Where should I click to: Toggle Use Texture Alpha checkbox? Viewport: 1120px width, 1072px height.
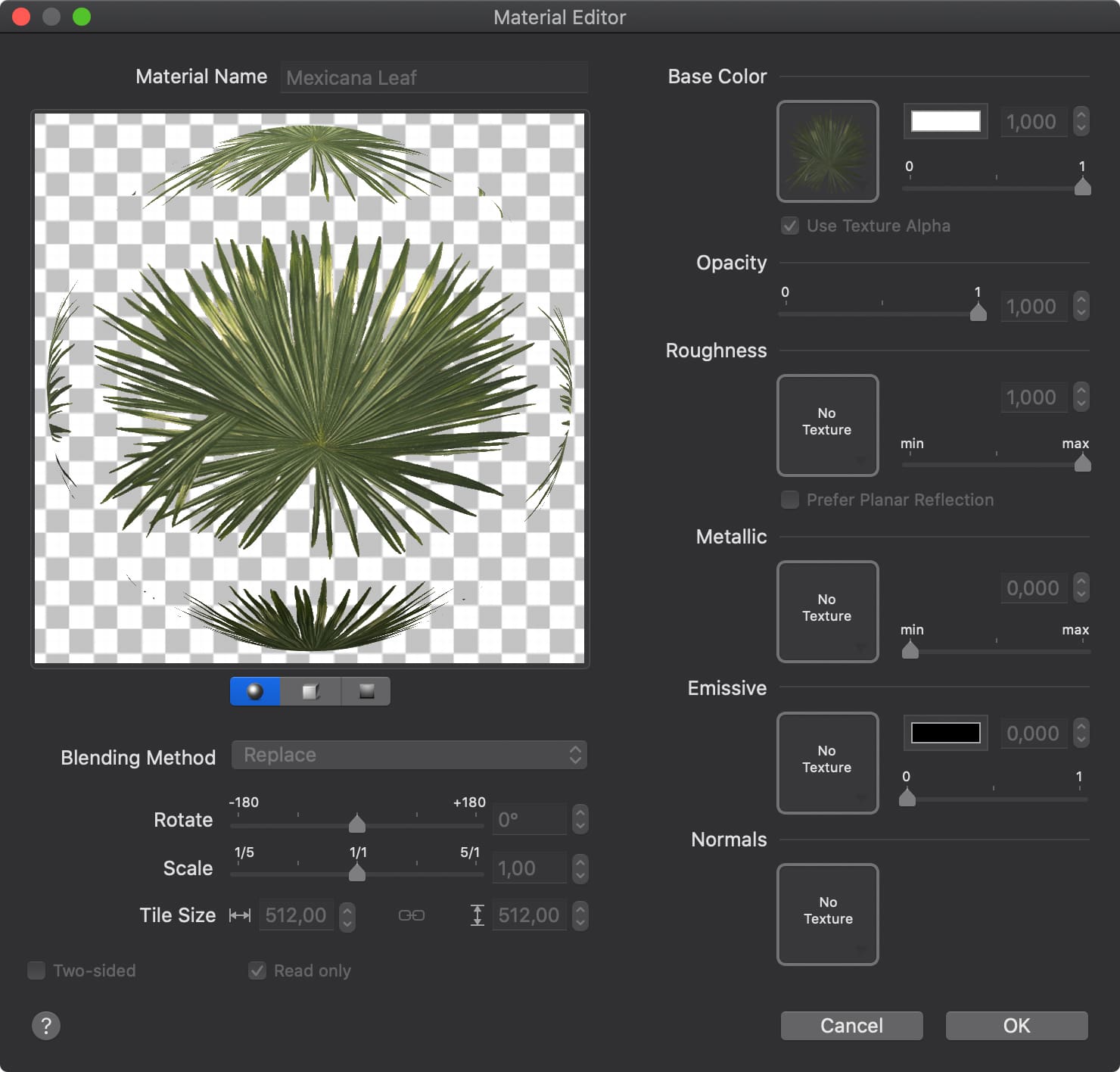click(x=790, y=226)
